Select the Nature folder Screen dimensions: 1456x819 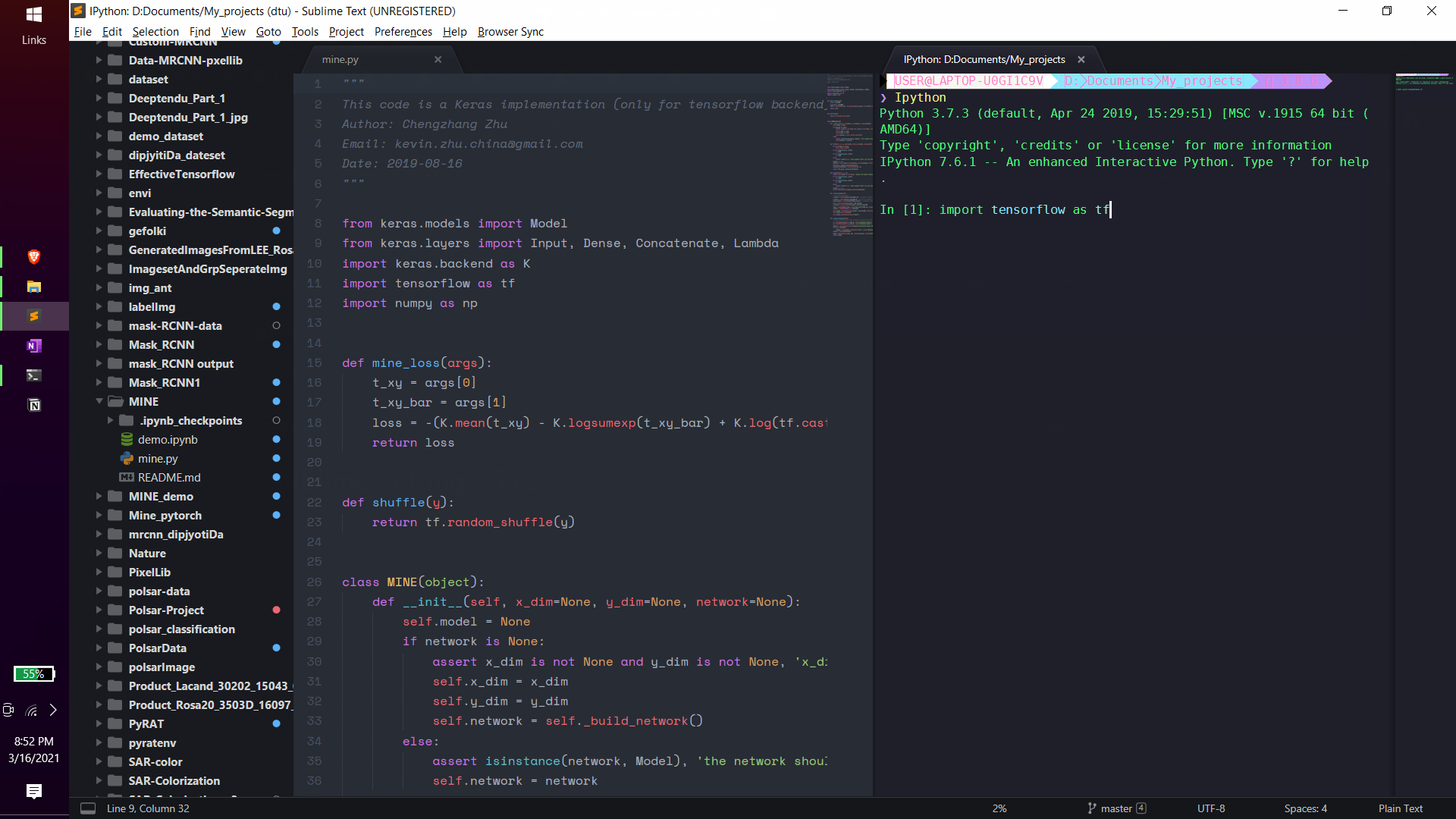tap(147, 554)
